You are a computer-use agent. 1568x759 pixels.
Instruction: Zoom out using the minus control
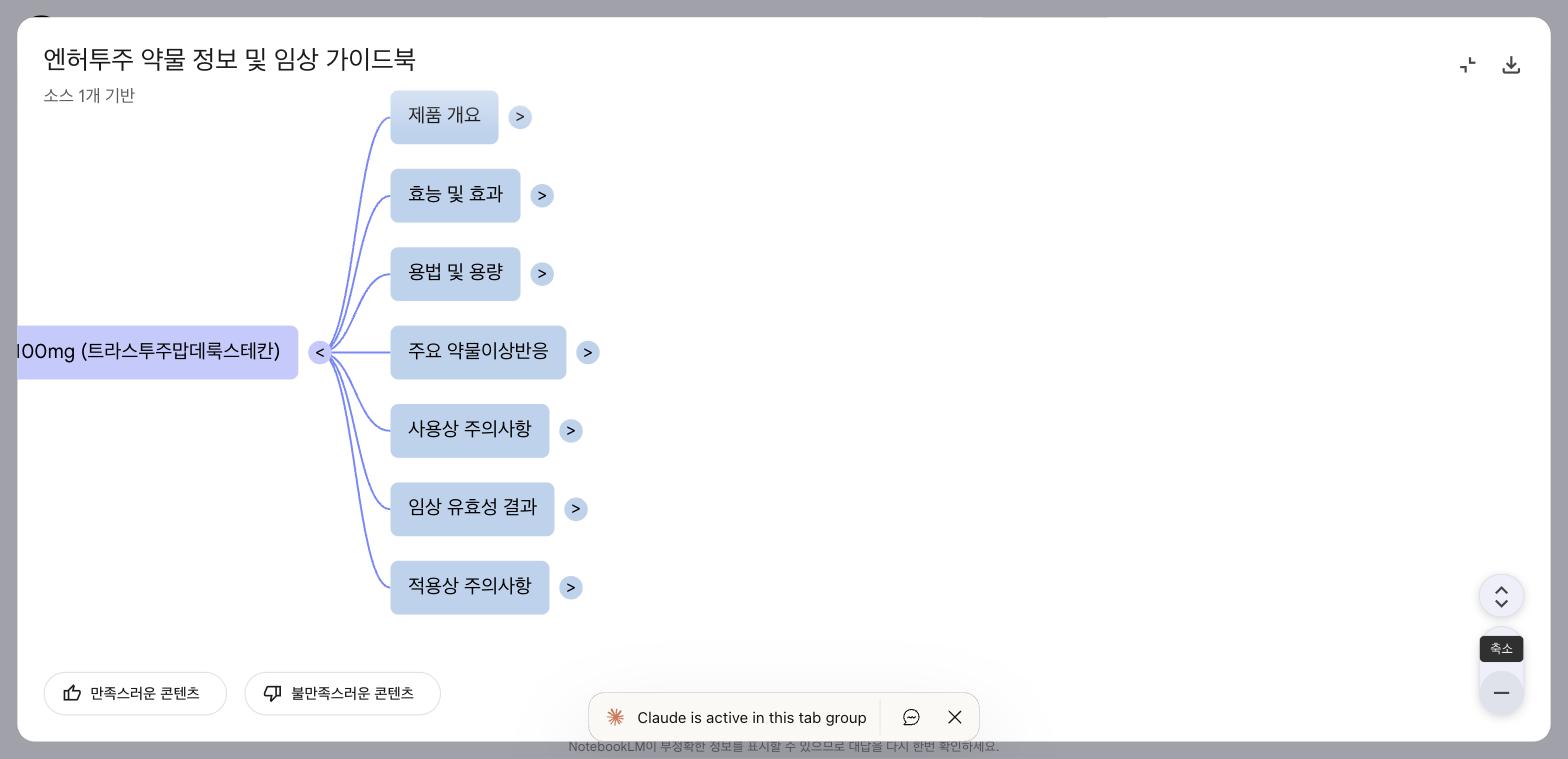(1501, 692)
